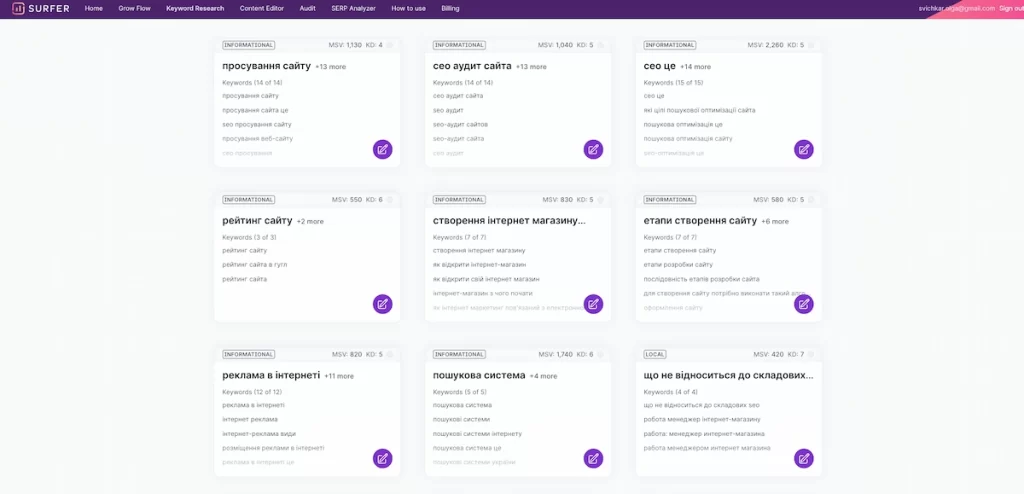
Task: Select the рейтинг сайту cluster title
Action: click(257, 221)
